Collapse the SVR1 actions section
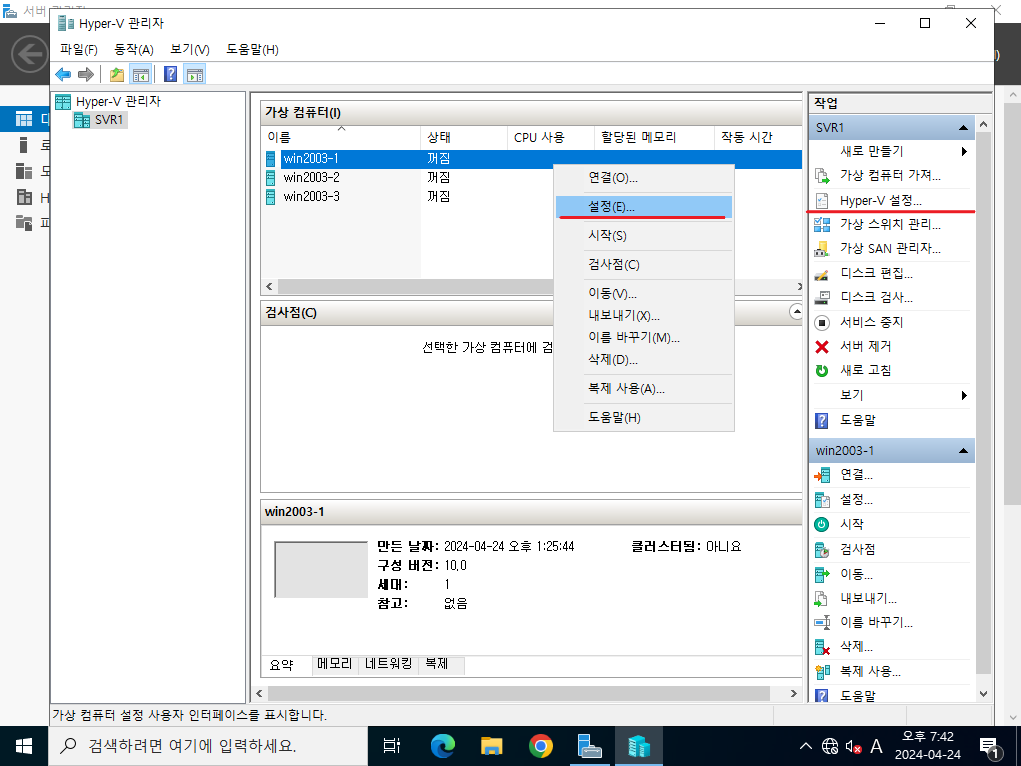The height and width of the screenshot is (766, 1021). pyautogui.click(x=963, y=128)
